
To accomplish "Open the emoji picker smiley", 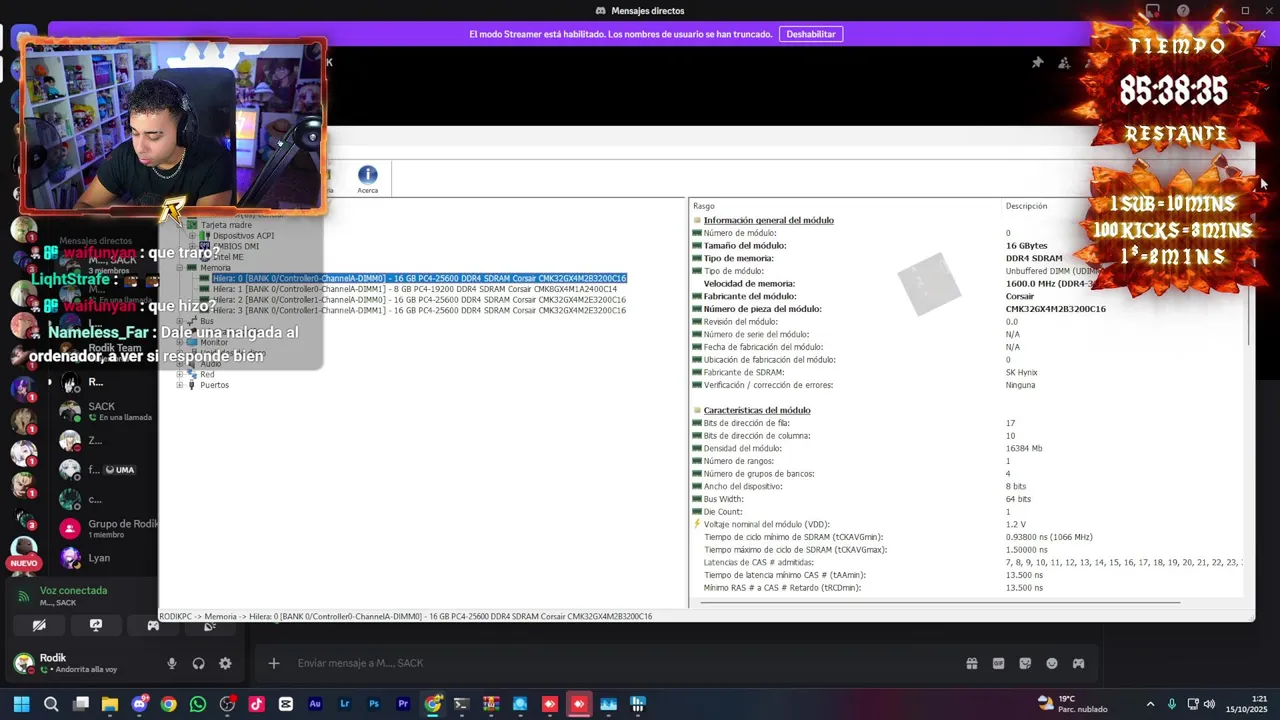I will click(x=1052, y=663).
